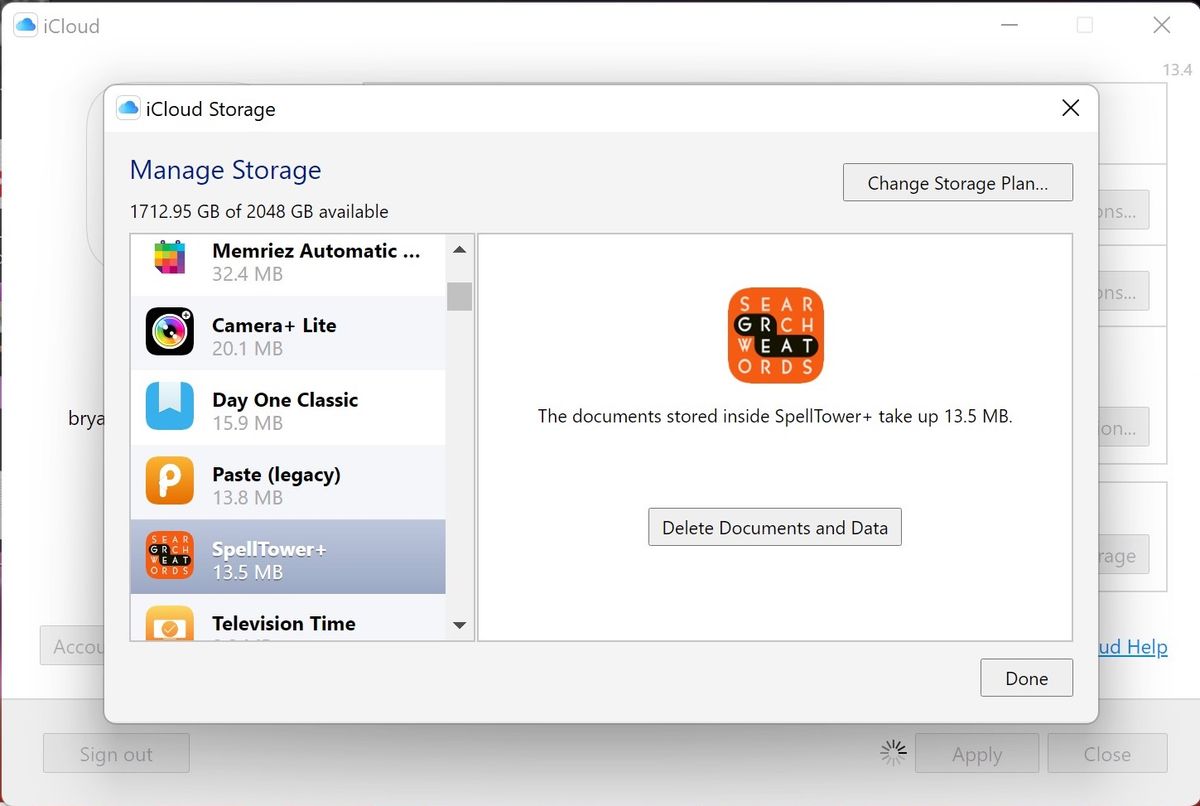This screenshot has width=1200, height=806.
Task: Click the iCloud Storage dialog cloud icon
Action: [x=128, y=108]
